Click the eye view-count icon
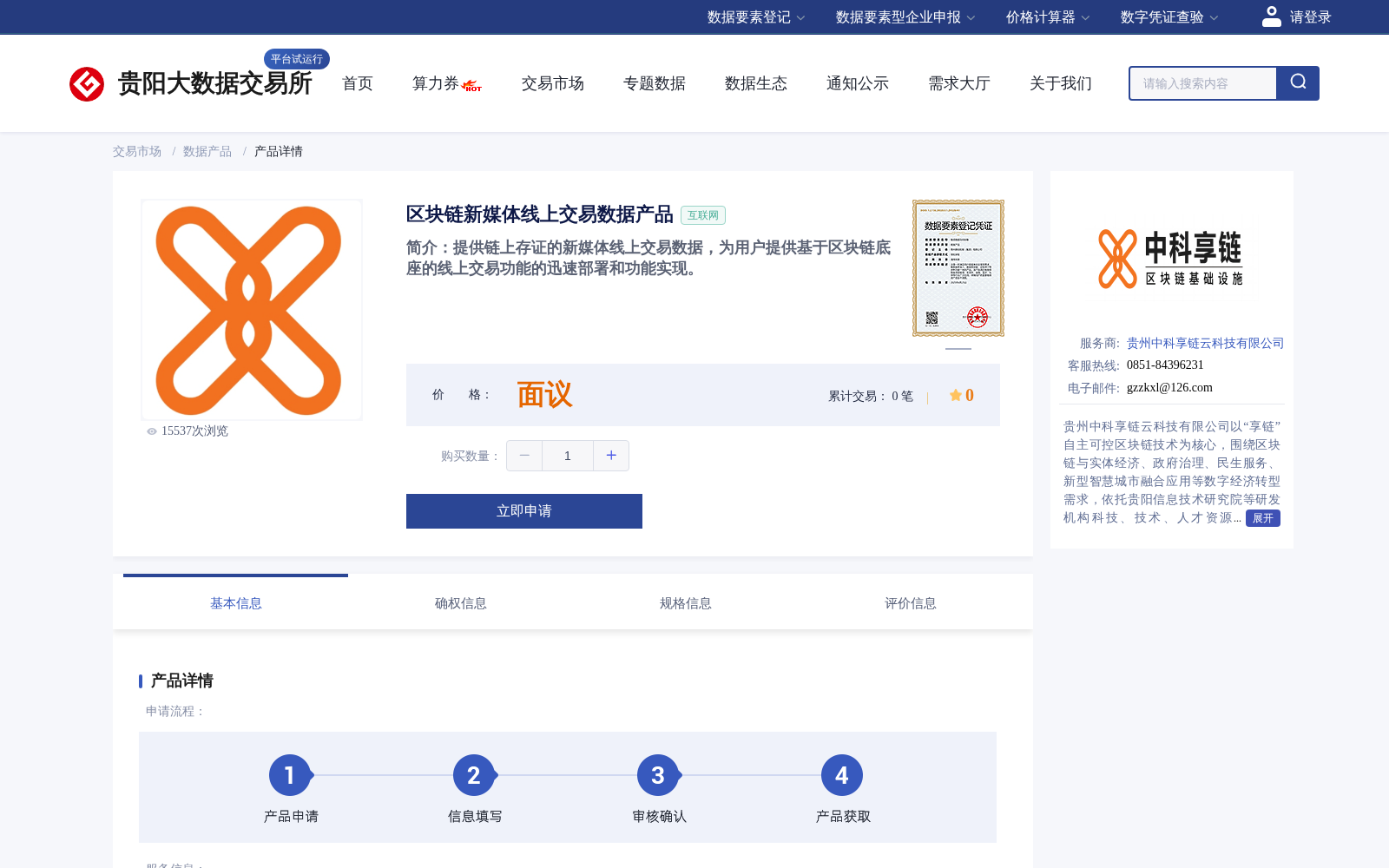This screenshot has height=868, width=1389. point(152,431)
